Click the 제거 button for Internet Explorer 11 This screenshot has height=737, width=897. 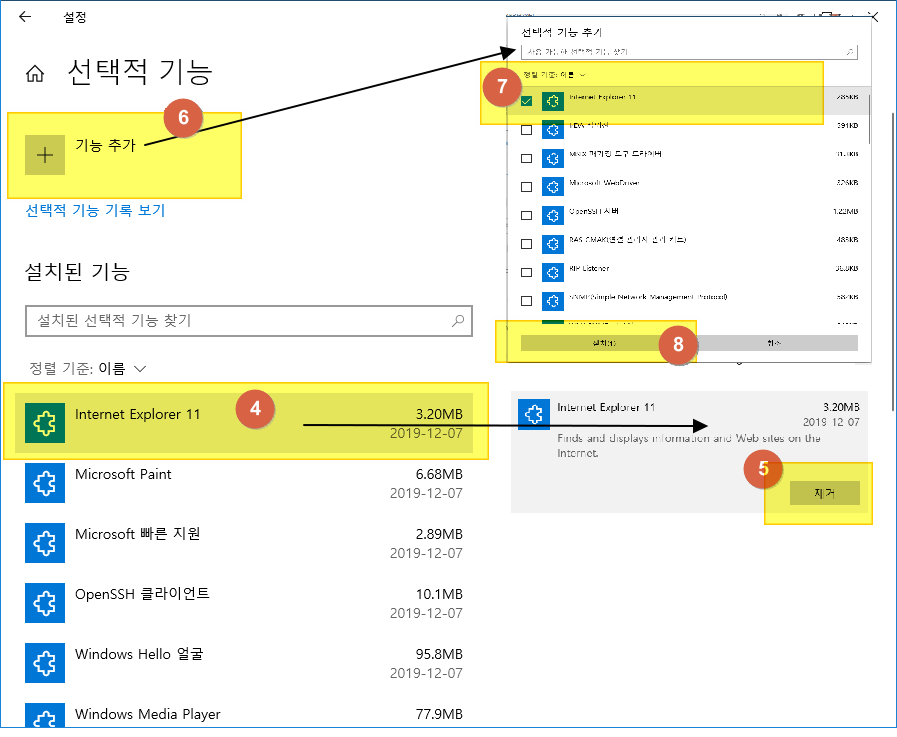tap(824, 493)
